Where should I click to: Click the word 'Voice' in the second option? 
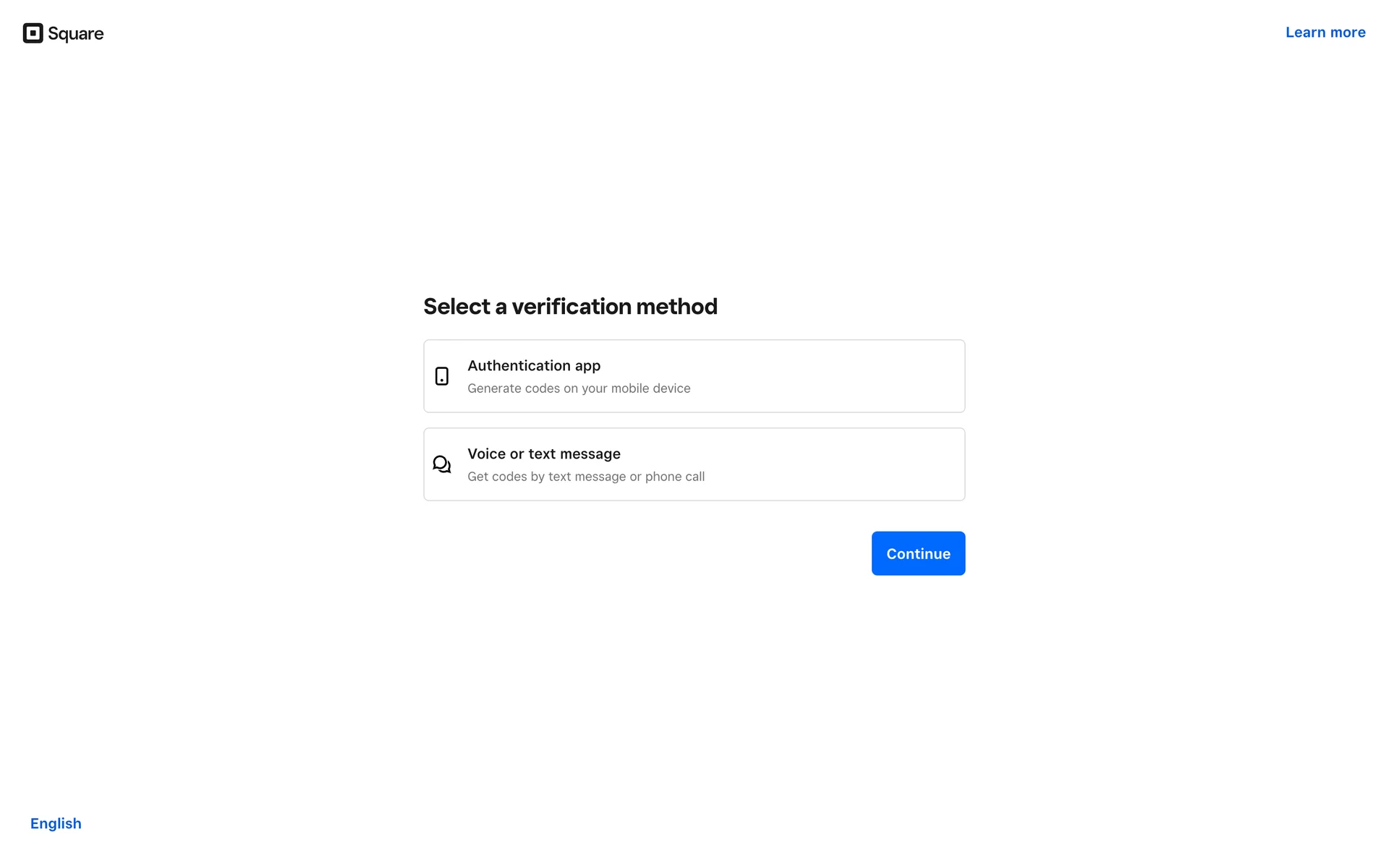[486, 454]
